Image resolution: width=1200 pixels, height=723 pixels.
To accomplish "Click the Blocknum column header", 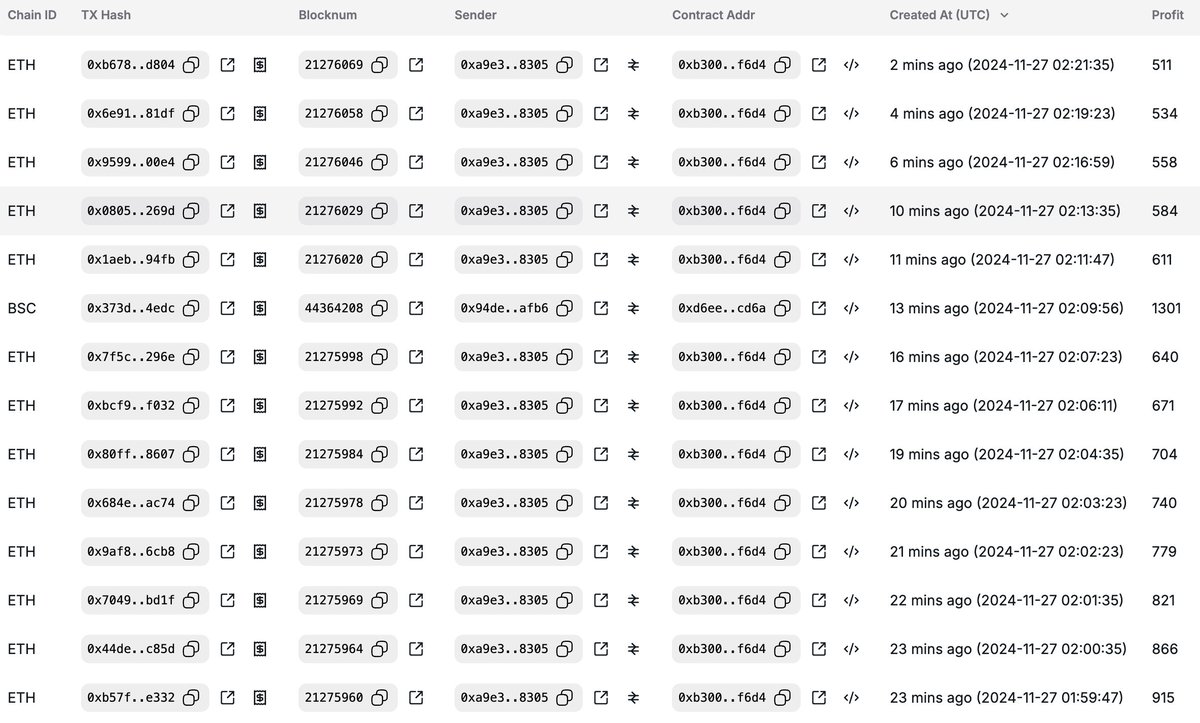I will (328, 15).
